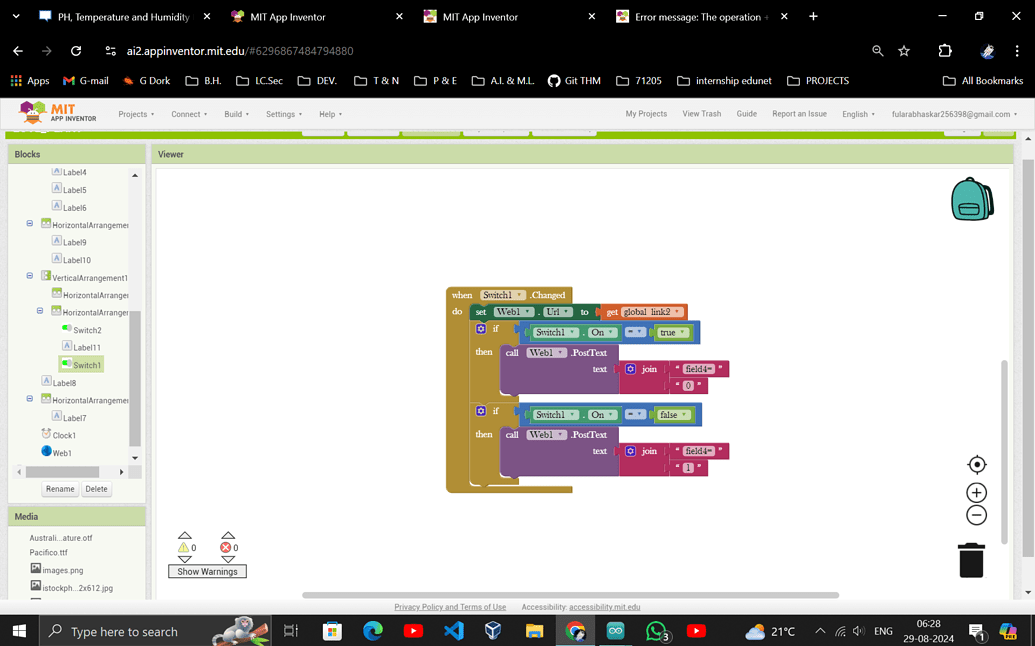Click the browser address bar
Screen dimensions: 1035x646
[300, 49]
